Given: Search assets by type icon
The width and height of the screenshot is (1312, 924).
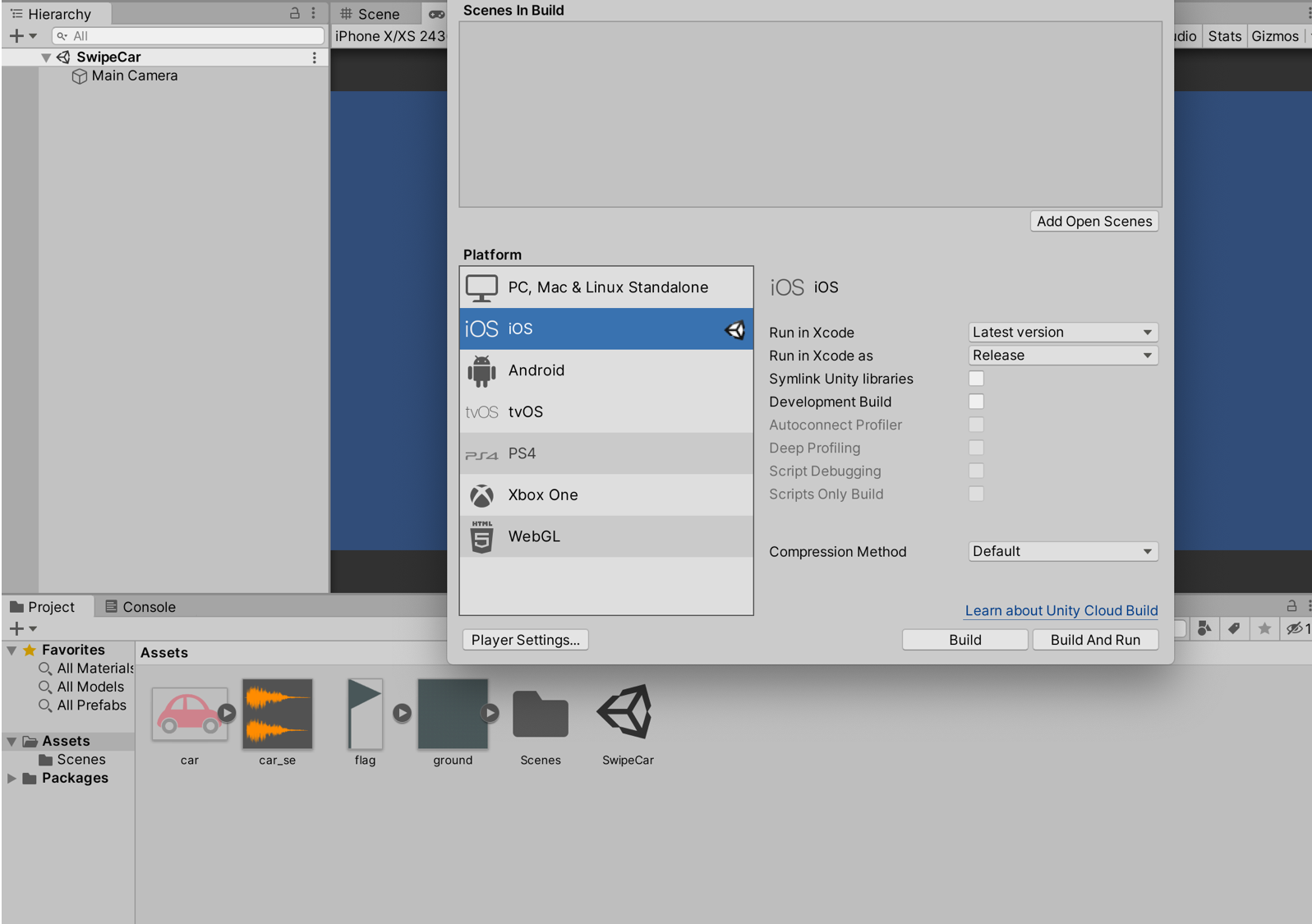Looking at the screenshot, I should 1204,629.
